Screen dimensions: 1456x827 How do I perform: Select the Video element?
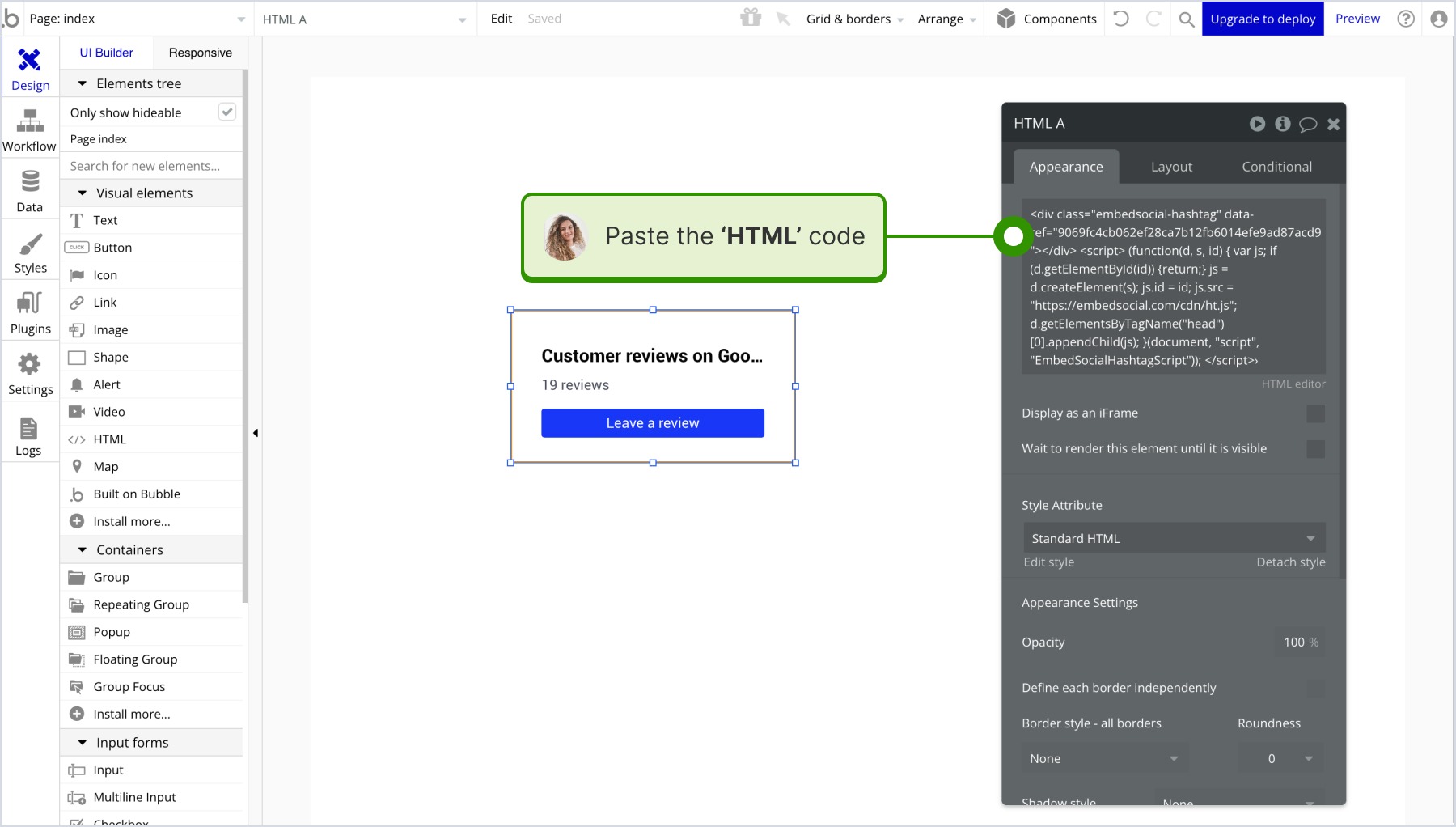151,412
